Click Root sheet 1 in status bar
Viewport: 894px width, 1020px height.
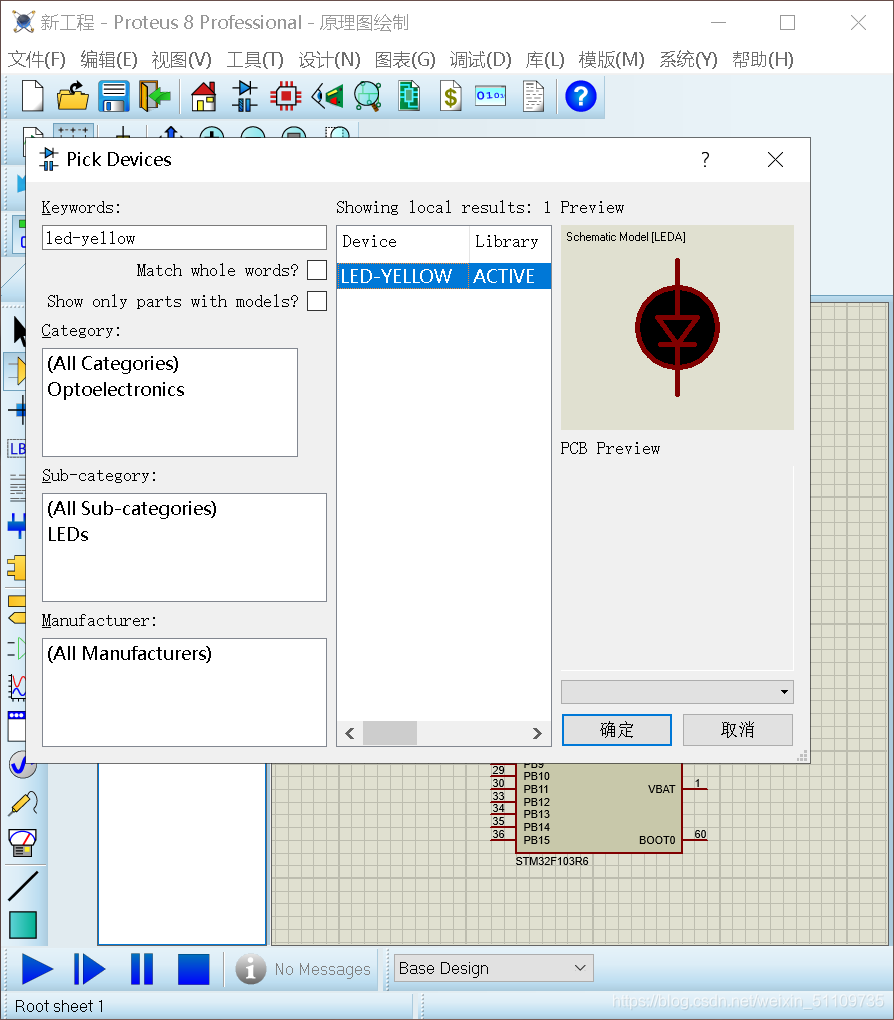pos(59,1006)
